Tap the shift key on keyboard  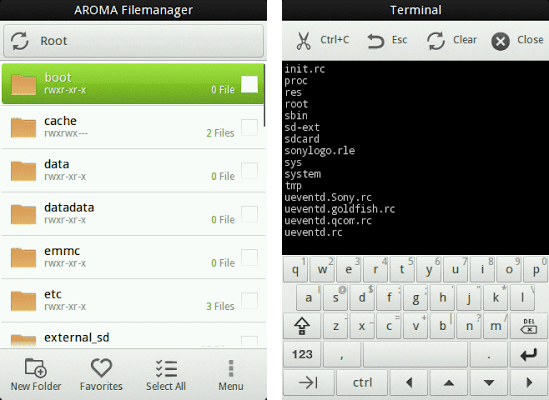pos(302,326)
